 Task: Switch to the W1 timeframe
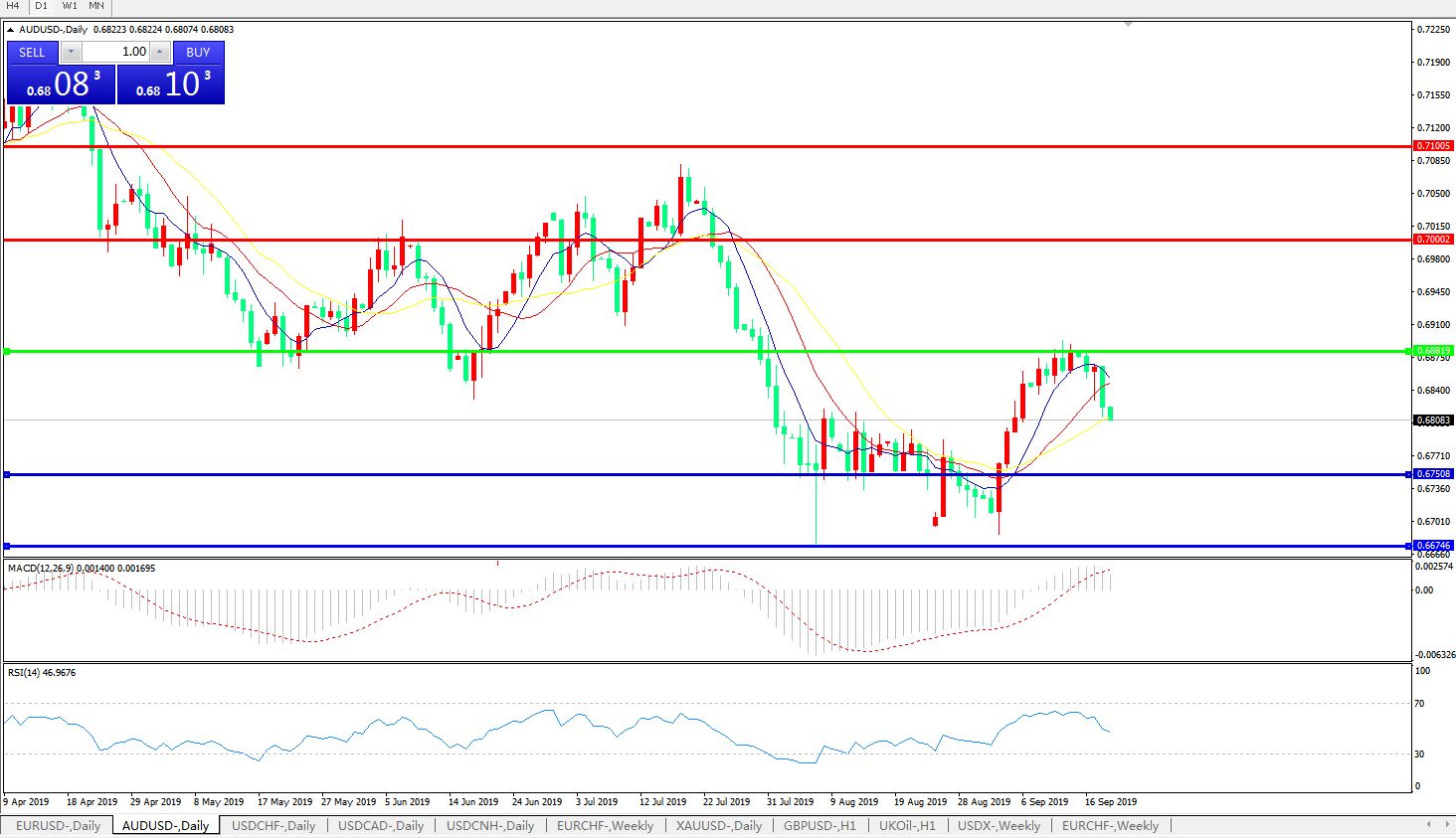(70, 6)
